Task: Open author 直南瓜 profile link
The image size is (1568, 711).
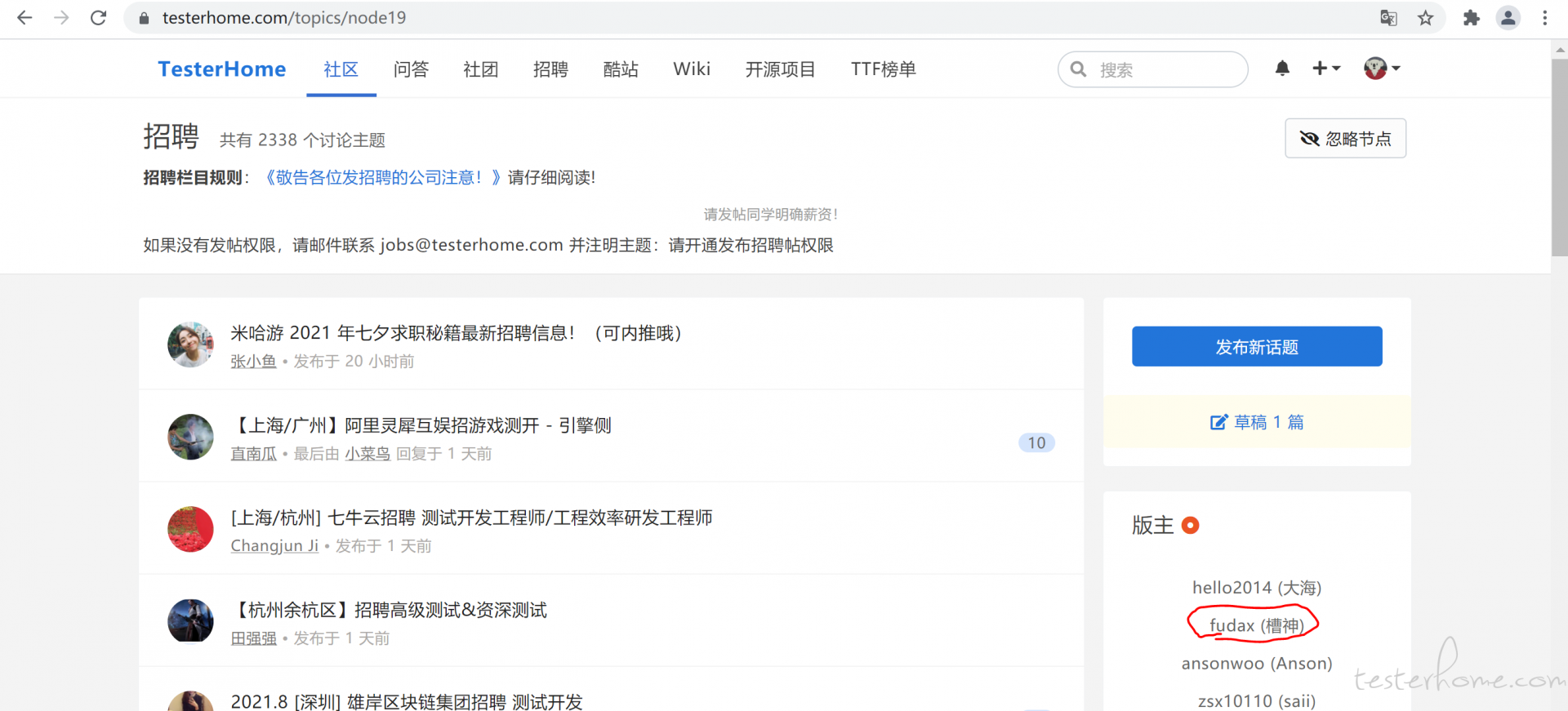Action: [253, 453]
